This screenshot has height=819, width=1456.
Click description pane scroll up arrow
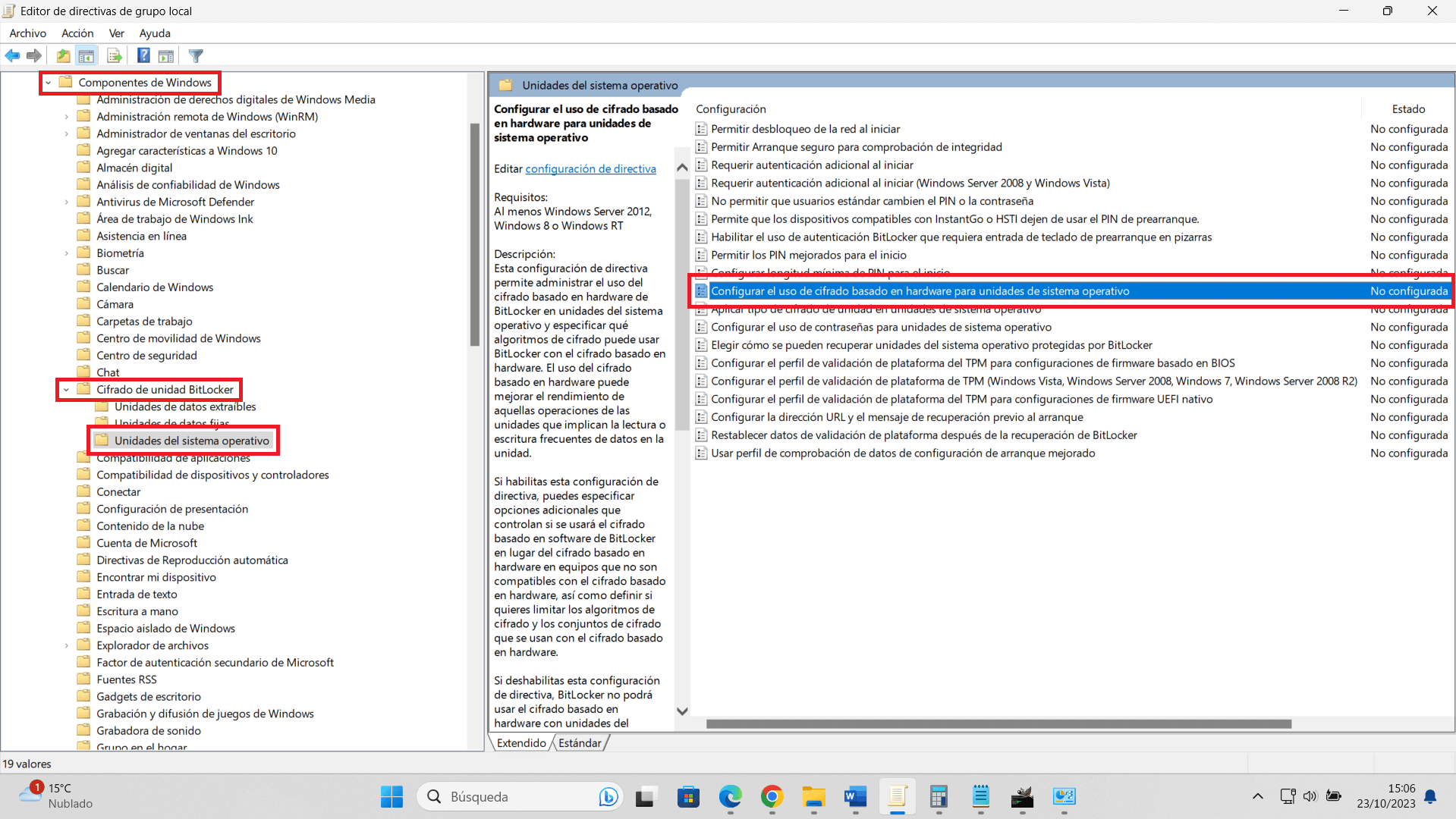point(682,168)
